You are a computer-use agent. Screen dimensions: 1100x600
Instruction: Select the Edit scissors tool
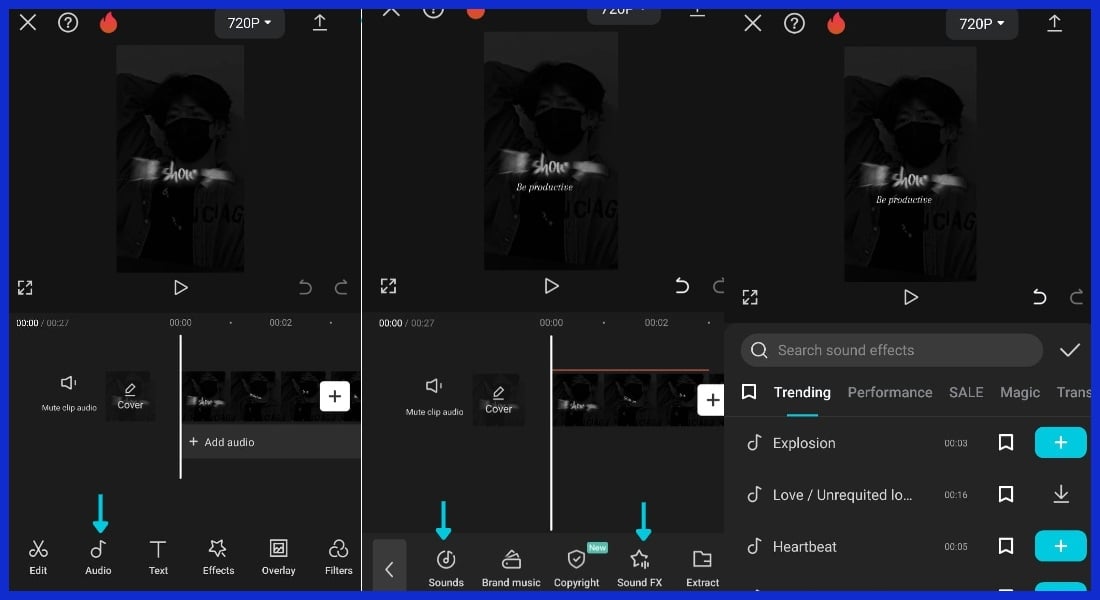tap(38, 555)
